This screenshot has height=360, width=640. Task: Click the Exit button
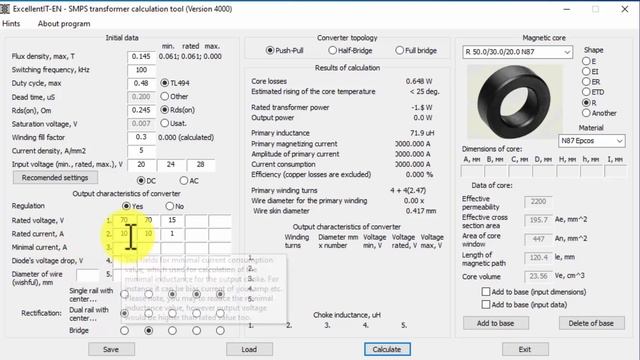pyautogui.click(x=525, y=349)
